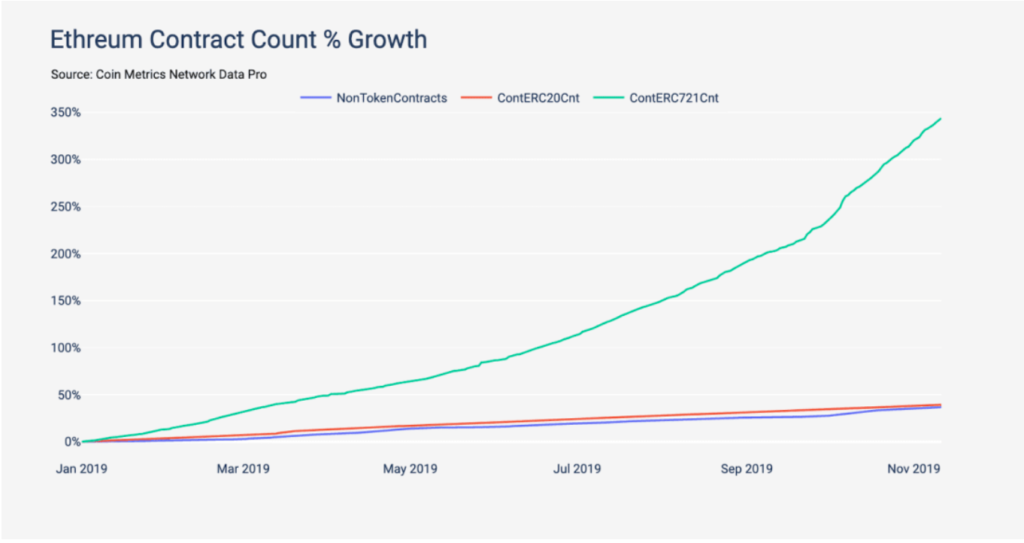This screenshot has width=1024, height=543.
Task: Select the Jul 2019 x-axis label
Action: pyautogui.click(x=576, y=468)
